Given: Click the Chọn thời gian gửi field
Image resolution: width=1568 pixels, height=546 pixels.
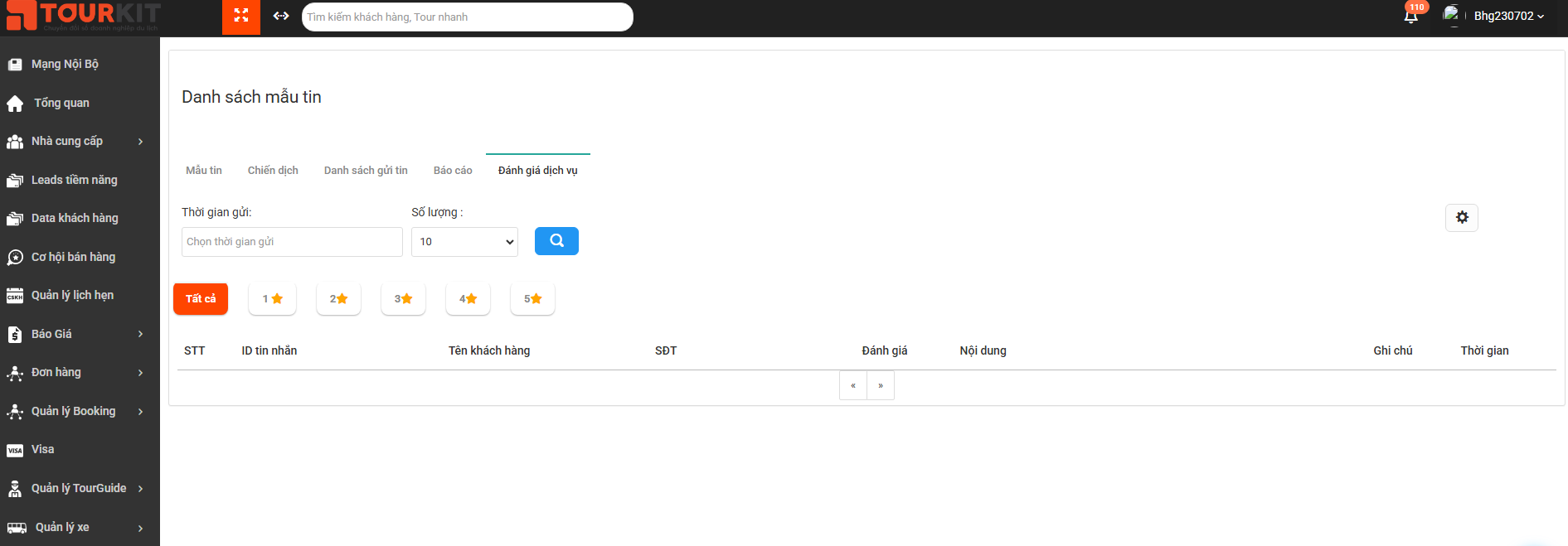Looking at the screenshot, I should click(x=292, y=242).
